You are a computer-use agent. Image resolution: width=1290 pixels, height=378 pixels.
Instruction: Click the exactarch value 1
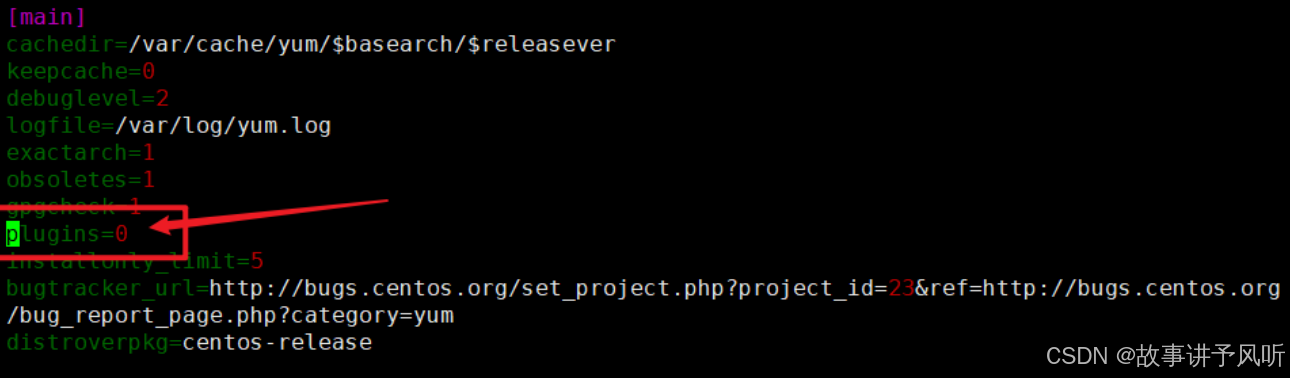point(148,153)
